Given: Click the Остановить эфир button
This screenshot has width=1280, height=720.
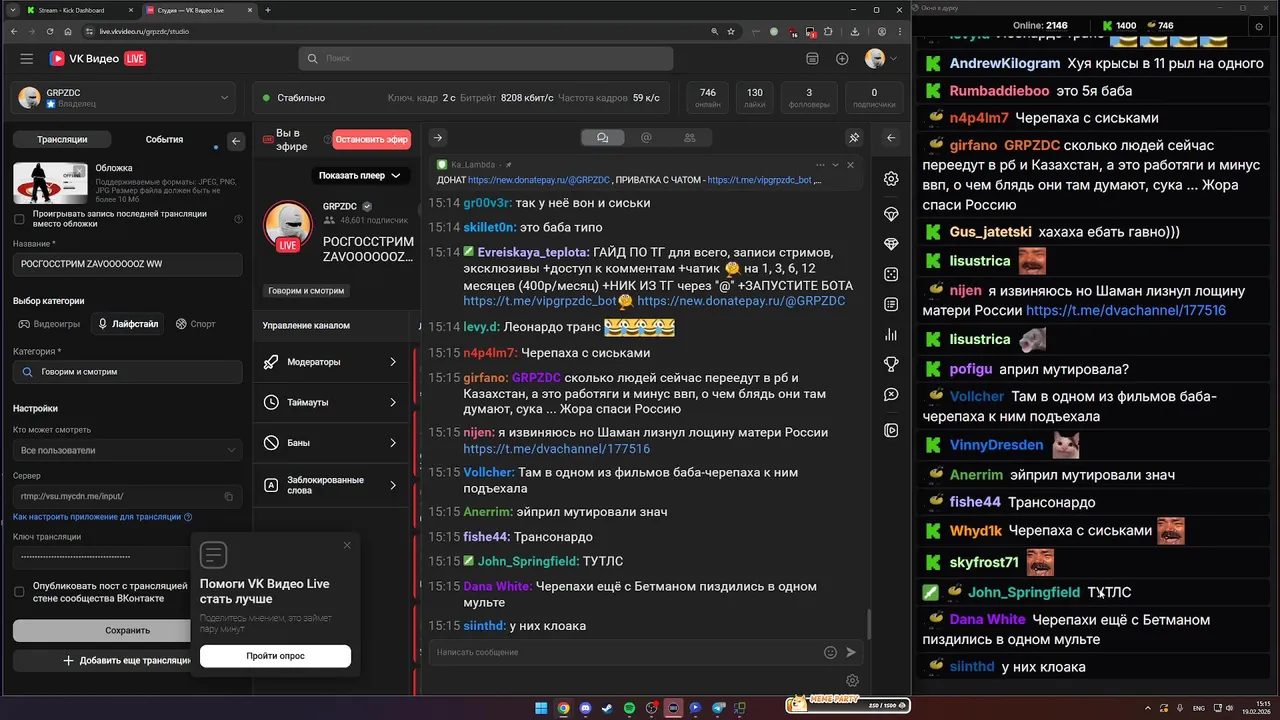Looking at the screenshot, I should pyautogui.click(x=371, y=140).
